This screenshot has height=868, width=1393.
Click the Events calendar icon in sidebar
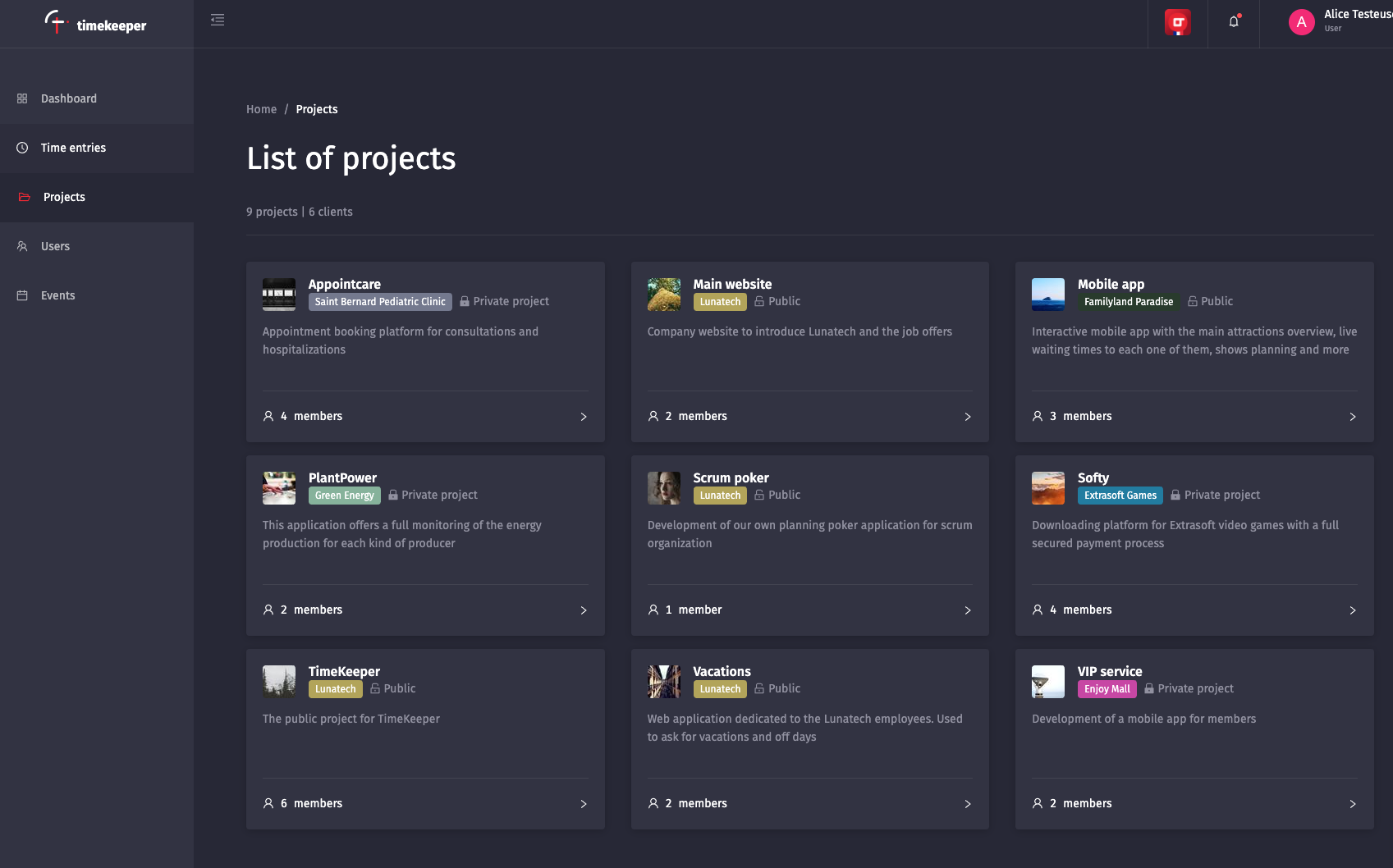click(22, 295)
